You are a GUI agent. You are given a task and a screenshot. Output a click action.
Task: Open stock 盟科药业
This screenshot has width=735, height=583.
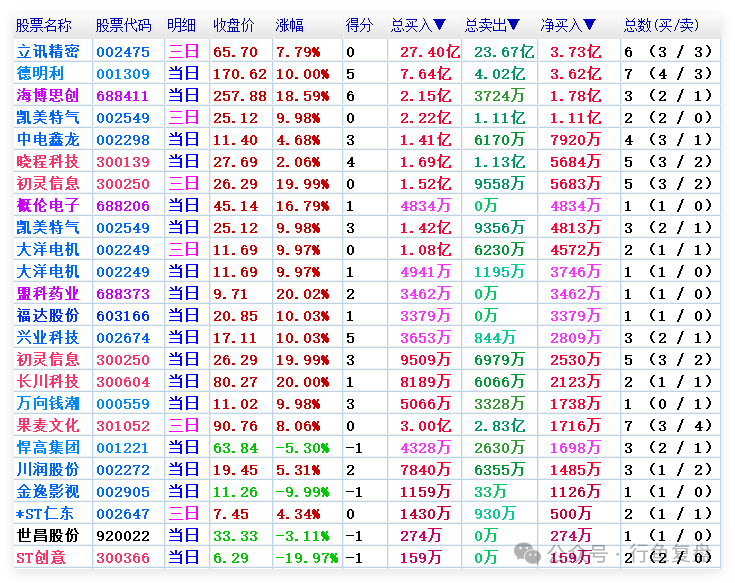click(48, 294)
